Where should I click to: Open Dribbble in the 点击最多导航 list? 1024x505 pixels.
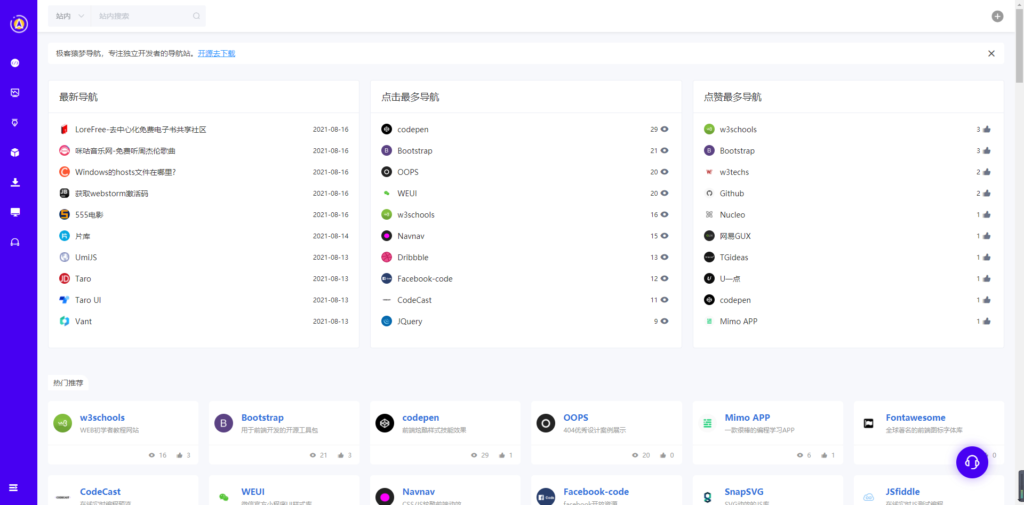click(x=413, y=257)
